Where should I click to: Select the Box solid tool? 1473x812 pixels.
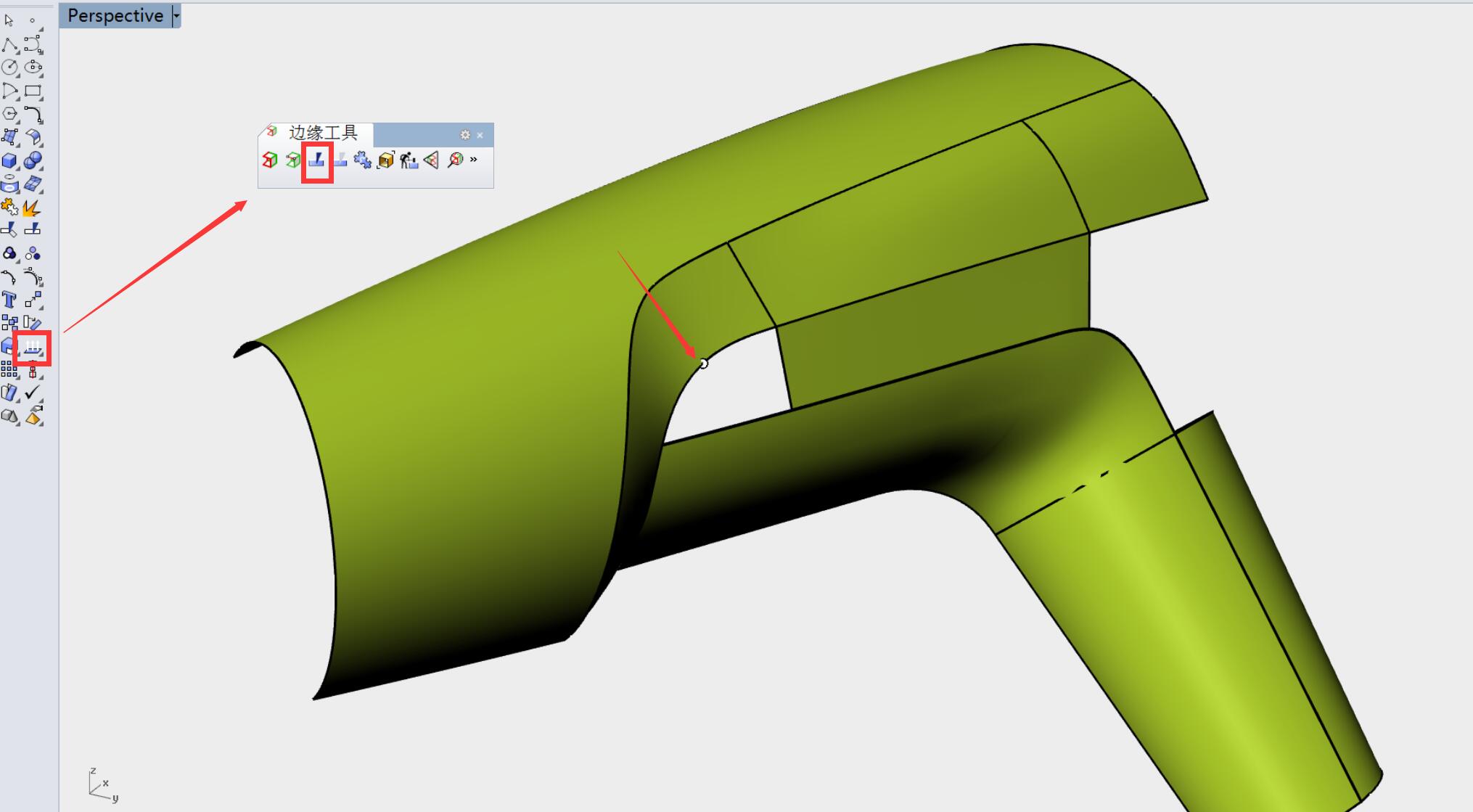pyautogui.click(x=9, y=161)
